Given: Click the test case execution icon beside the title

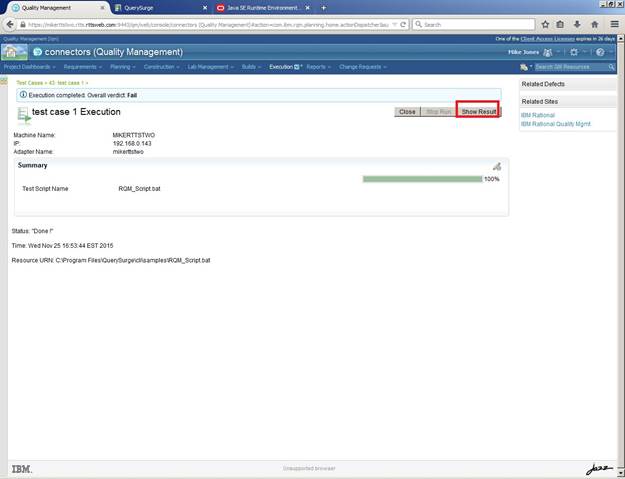Looking at the screenshot, I should point(24,115).
